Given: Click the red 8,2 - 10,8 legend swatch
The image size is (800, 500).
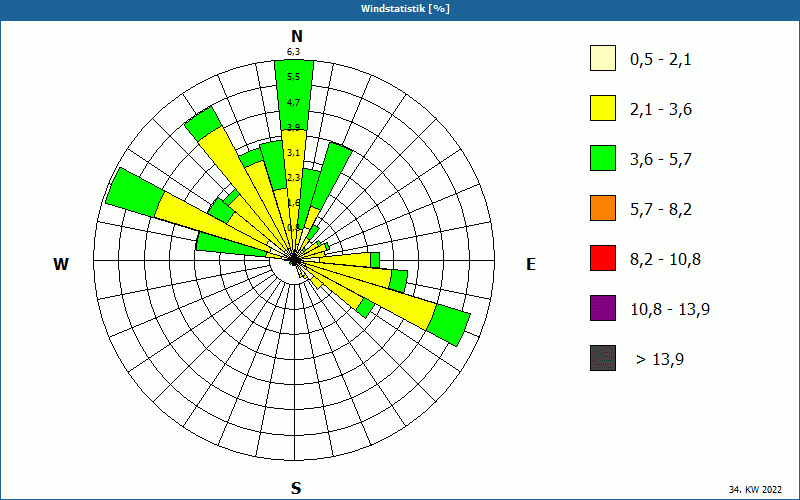Looking at the screenshot, I should point(603,258).
